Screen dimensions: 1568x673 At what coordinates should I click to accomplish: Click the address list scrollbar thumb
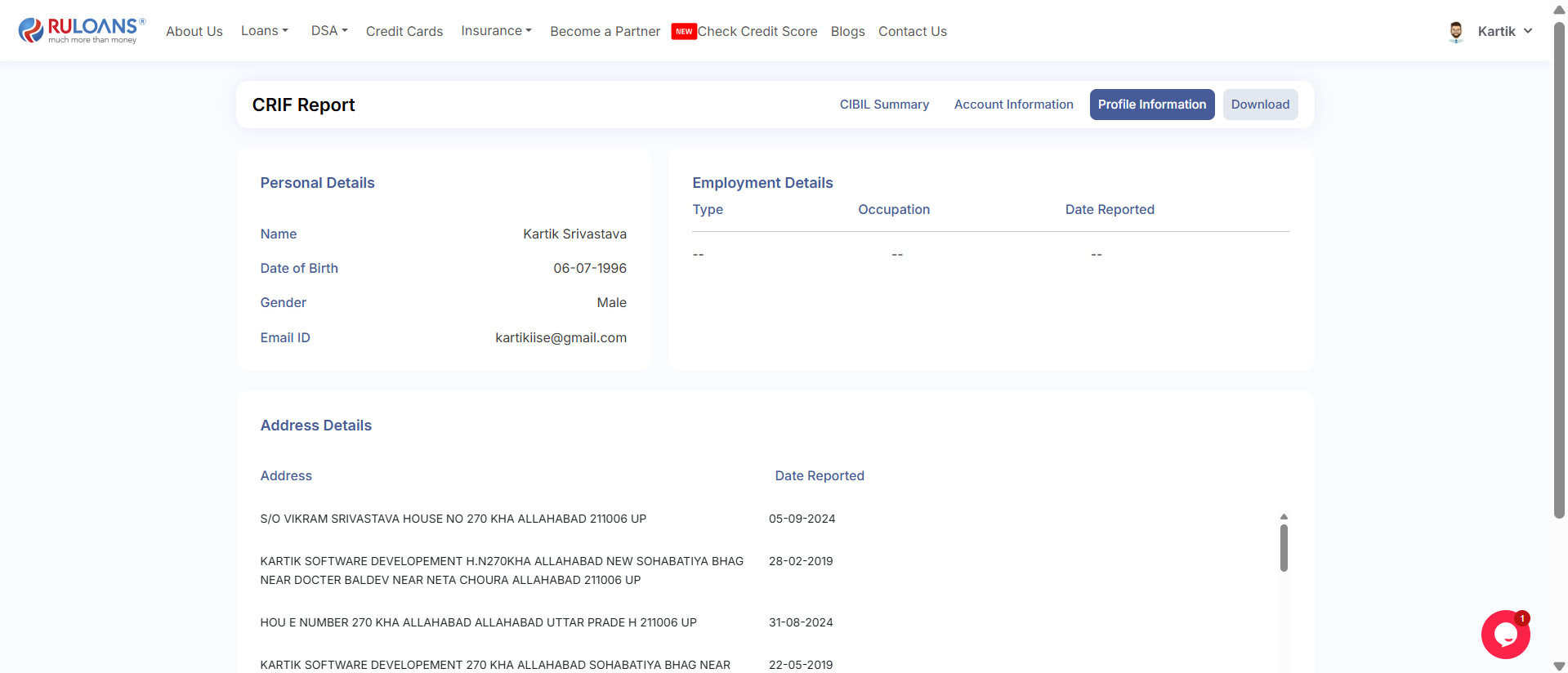(x=1284, y=547)
